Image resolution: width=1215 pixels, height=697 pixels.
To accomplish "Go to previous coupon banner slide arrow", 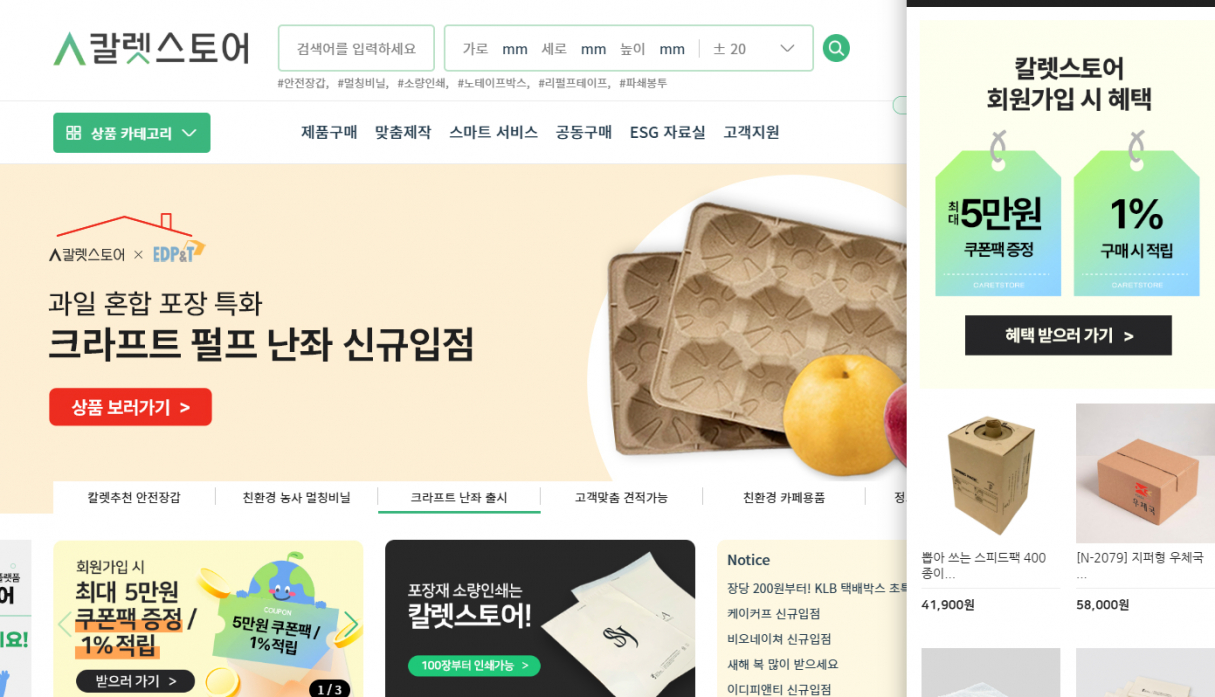I will [65, 624].
